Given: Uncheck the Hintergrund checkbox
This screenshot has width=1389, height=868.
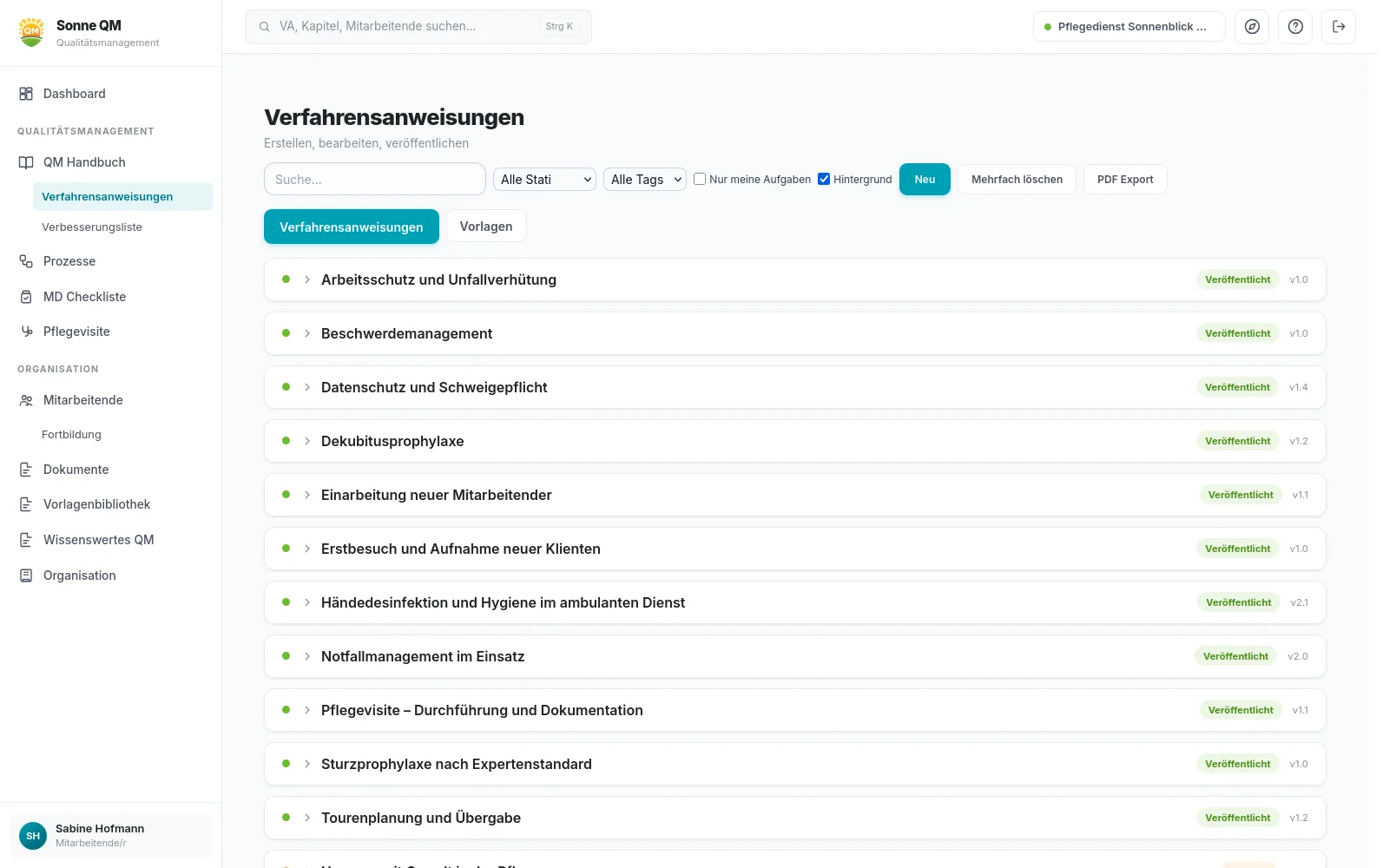Looking at the screenshot, I should (x=824, y=179).
